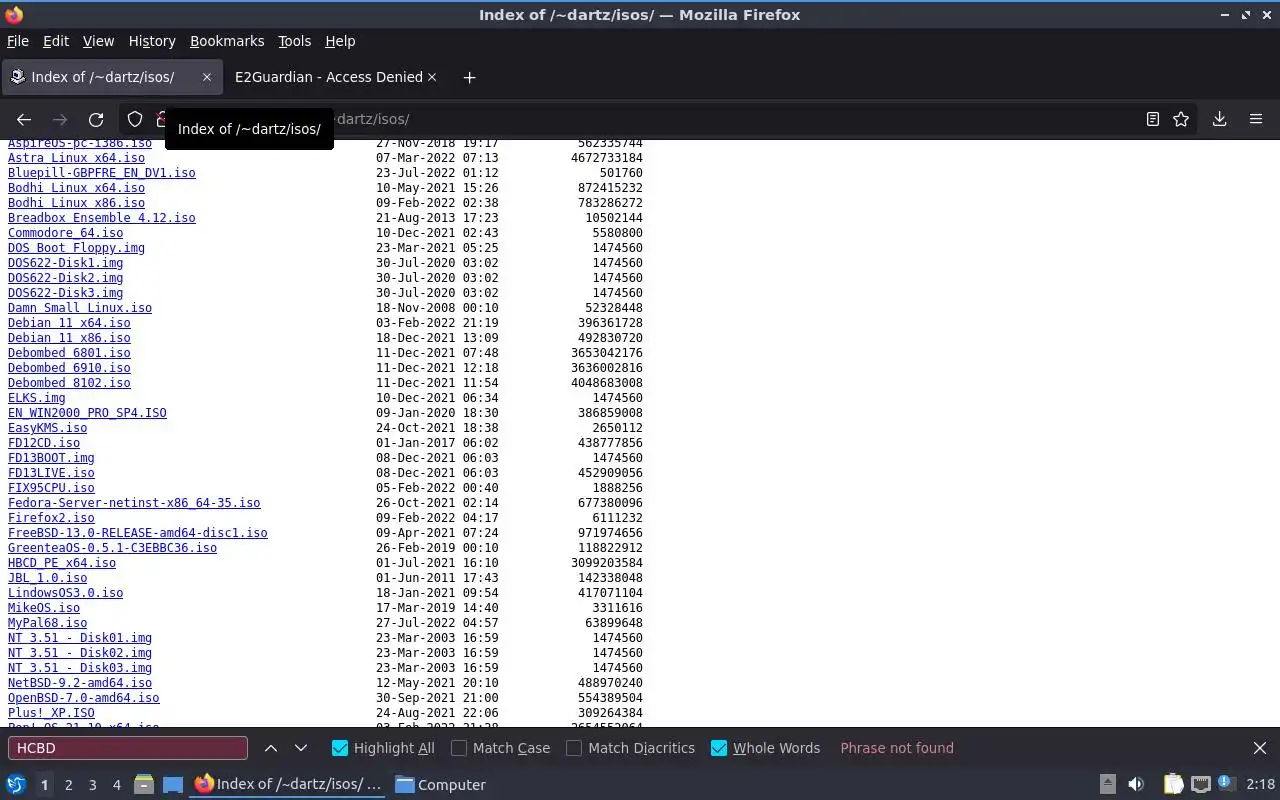The image size is (1280, 800).
Task: Open EN_WIN2000_PRO_SP4.ISO link
Action: (x=87, y=413)
